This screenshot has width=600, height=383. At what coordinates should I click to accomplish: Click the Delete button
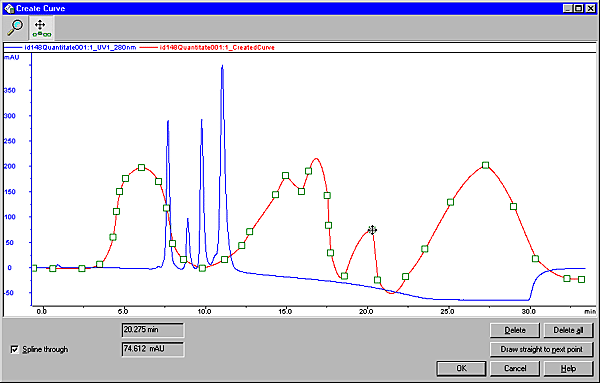tap(515, 330)
